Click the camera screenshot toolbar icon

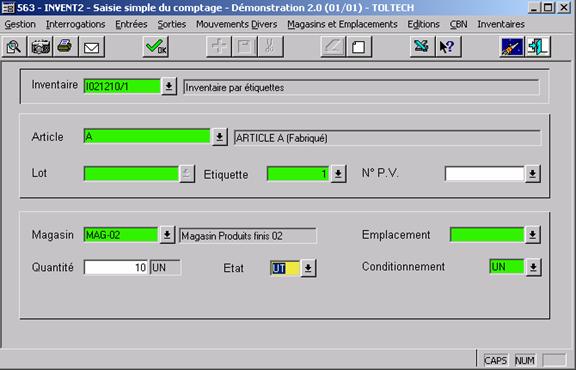[x=40, y=47]
